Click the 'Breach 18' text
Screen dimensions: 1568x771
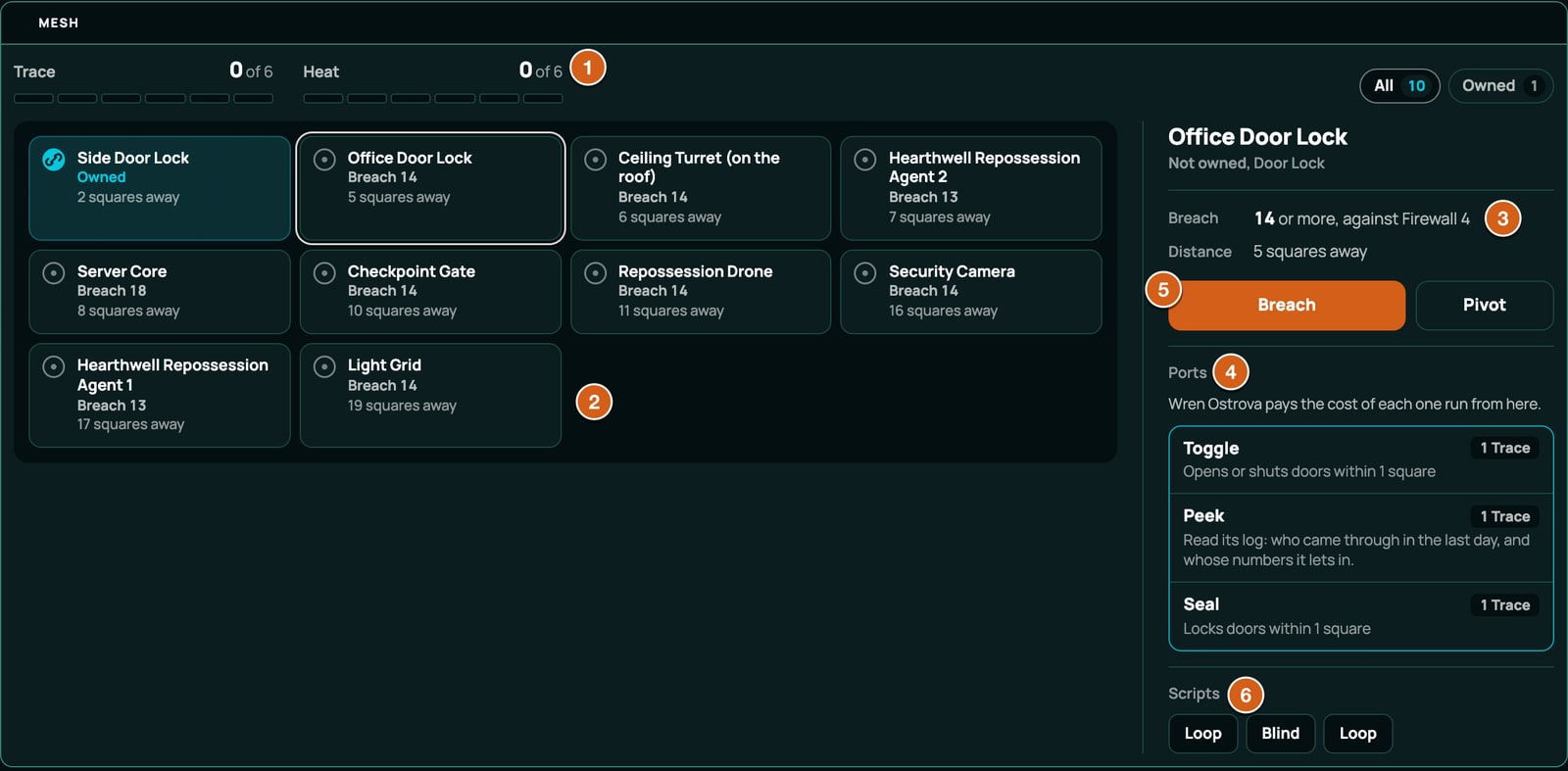112,291
